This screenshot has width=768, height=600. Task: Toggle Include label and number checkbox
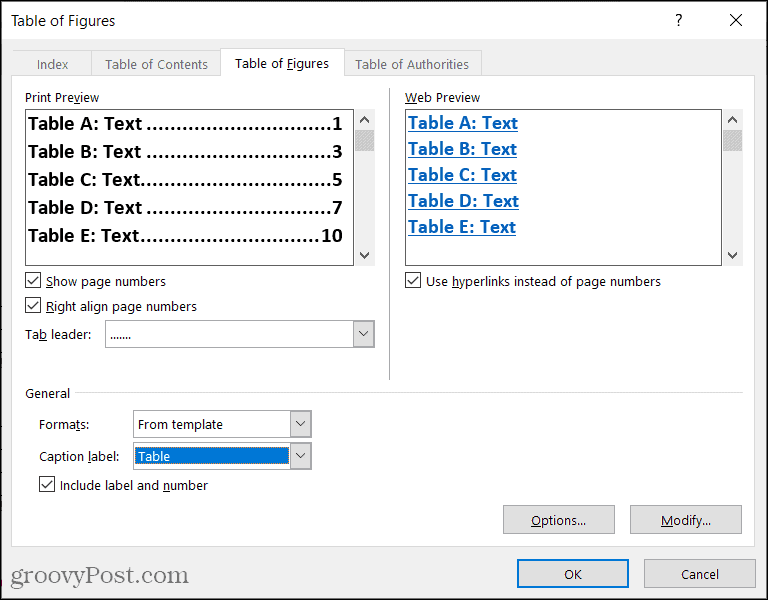point(47,486)
